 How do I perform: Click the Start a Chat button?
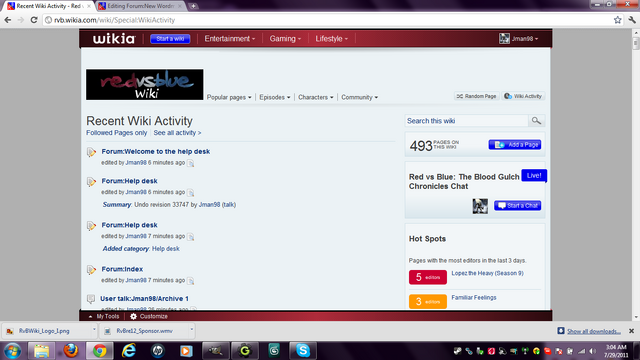(518, 205)
